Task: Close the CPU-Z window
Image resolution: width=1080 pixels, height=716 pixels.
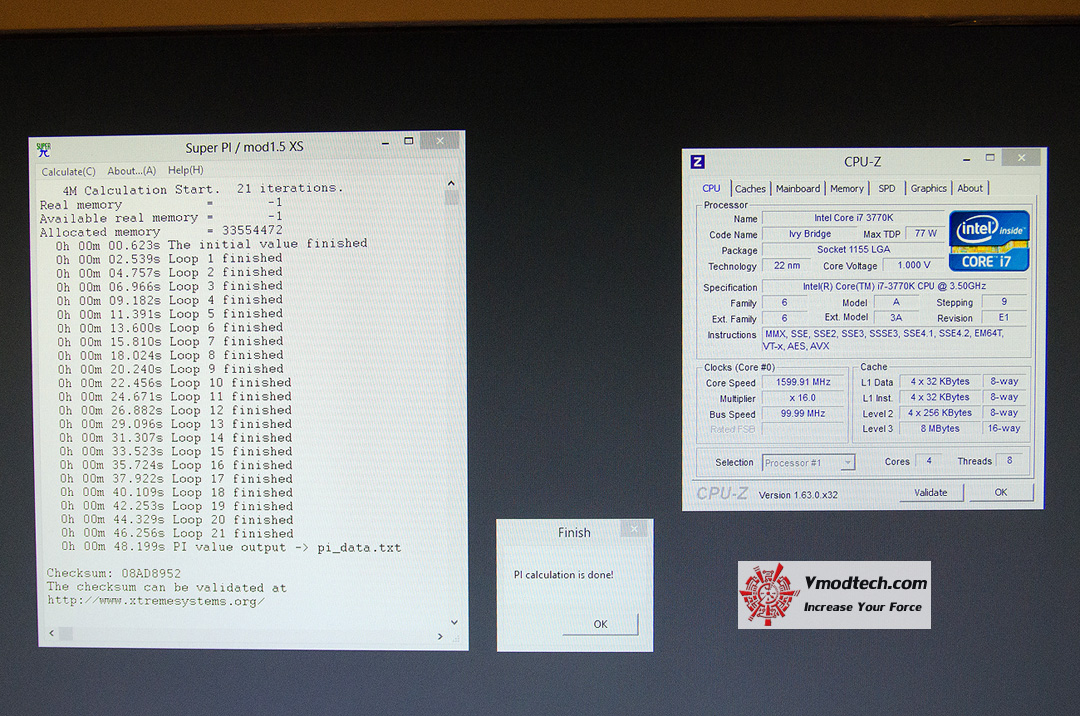Action: click(x=1021, y=158)
